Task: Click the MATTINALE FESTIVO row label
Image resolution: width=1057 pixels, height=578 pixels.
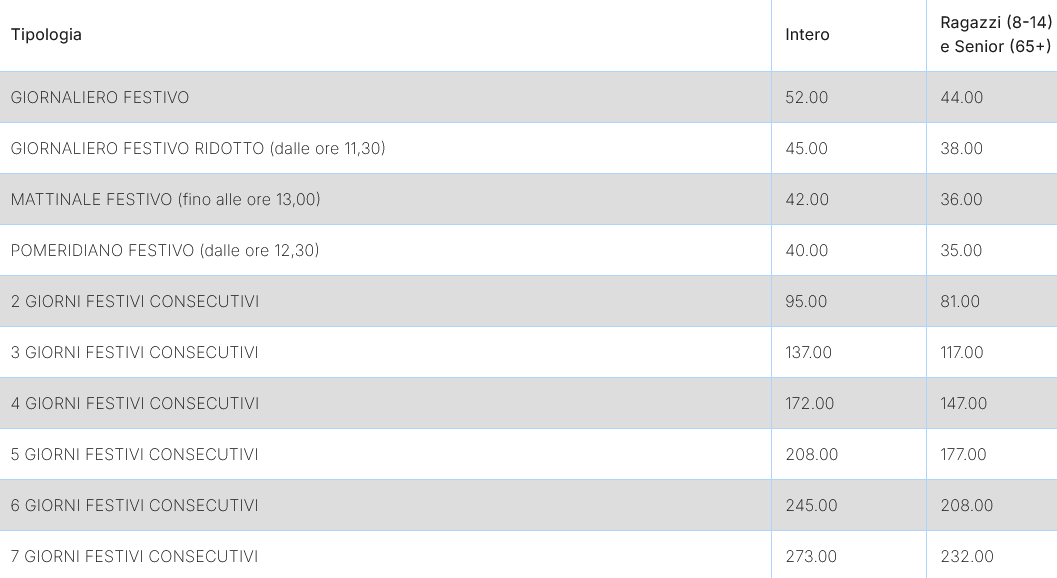Action: tap(166, 200)
